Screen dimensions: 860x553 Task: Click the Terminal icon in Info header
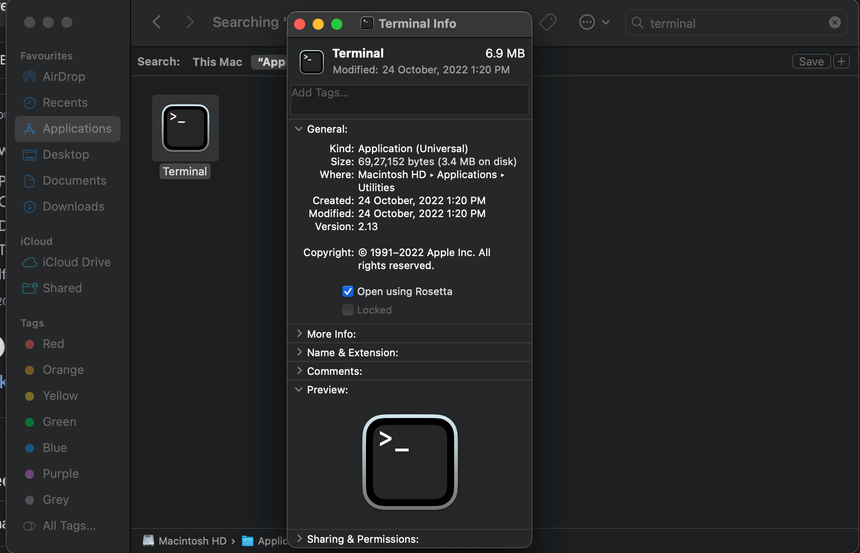[x=312, y=62]
